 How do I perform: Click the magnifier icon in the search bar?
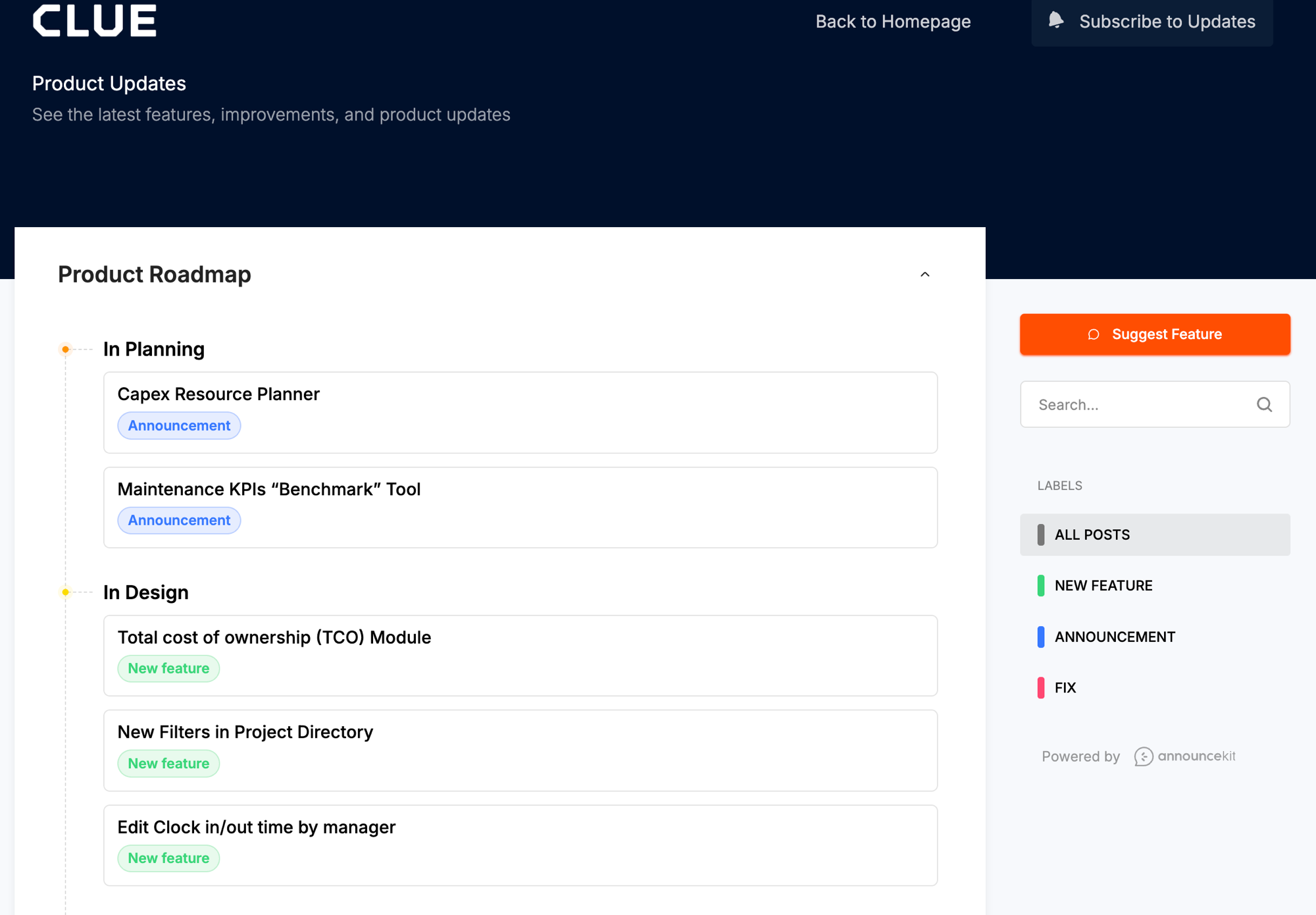tap(1265, 404)
